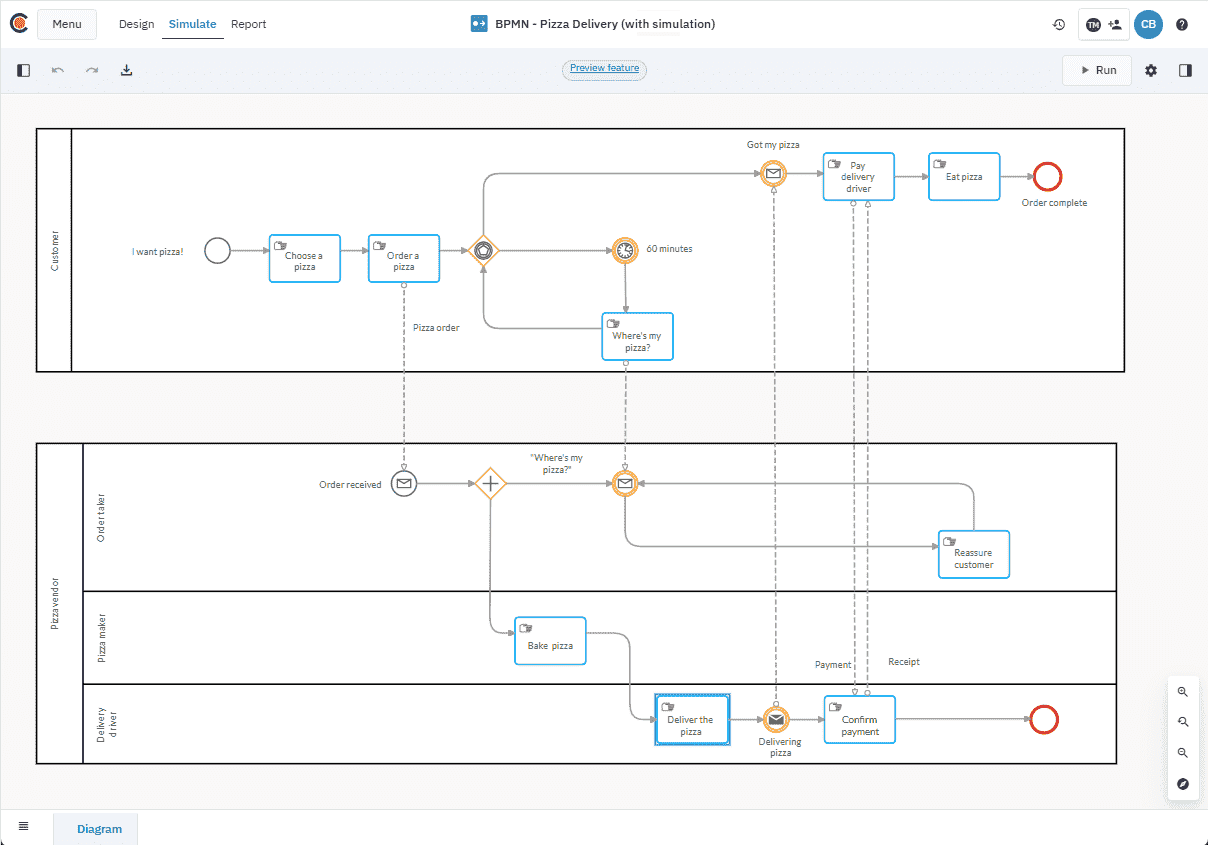
Task: Select the parallel gateway plus diamond
Action: (490, 484)
